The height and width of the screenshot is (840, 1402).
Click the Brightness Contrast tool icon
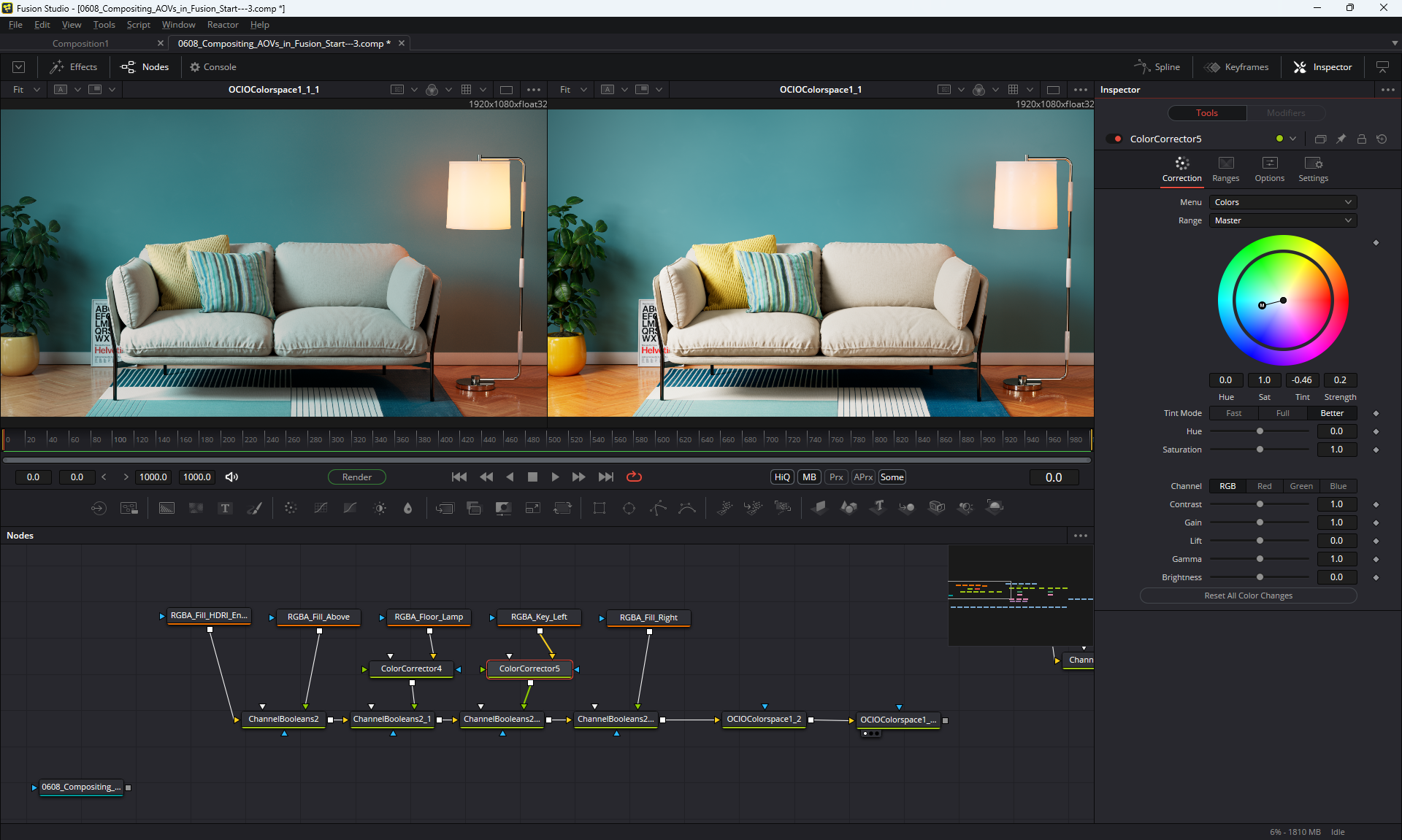(x=380, y=508)
